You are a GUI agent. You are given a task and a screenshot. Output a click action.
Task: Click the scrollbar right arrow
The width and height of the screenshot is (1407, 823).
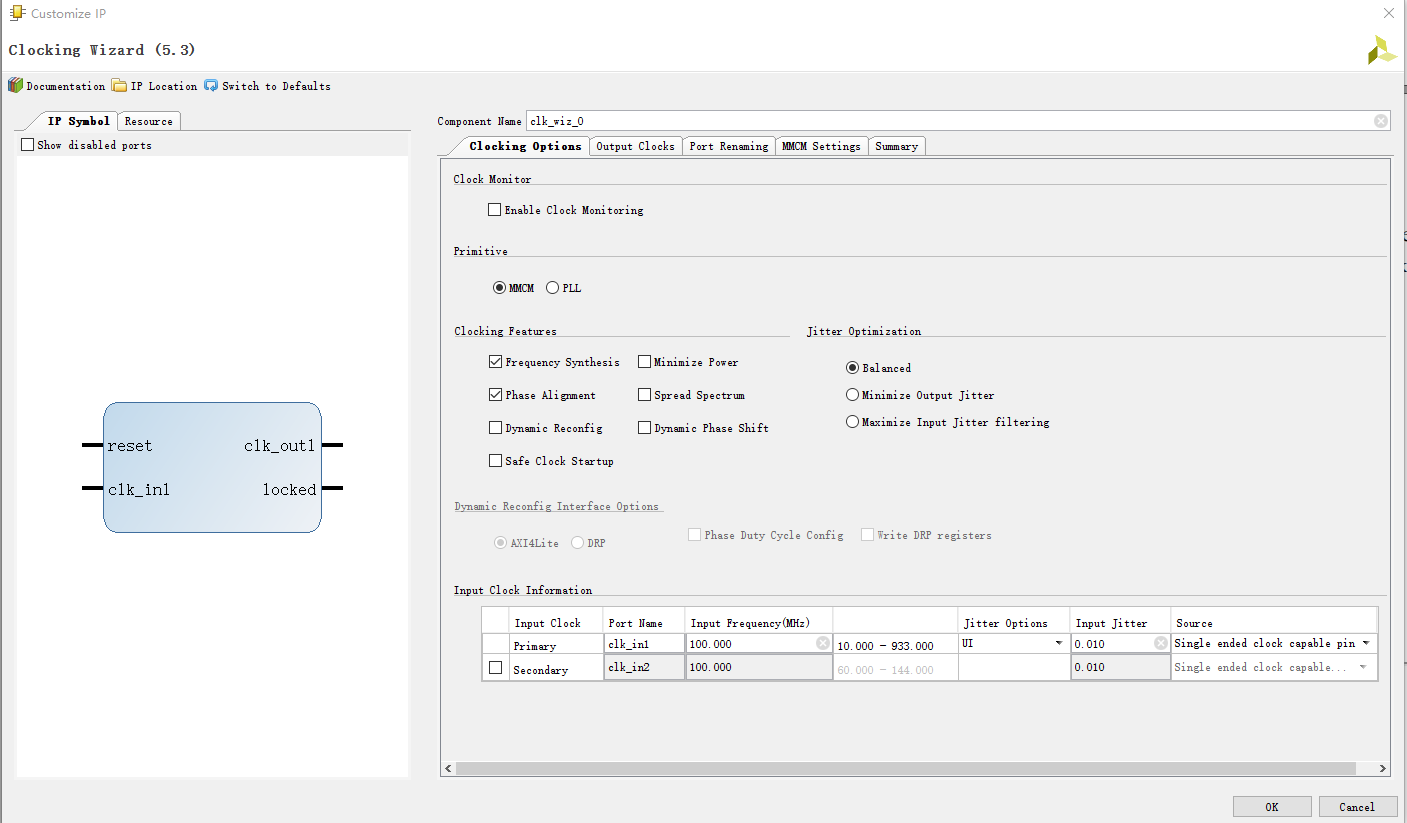1383,769
